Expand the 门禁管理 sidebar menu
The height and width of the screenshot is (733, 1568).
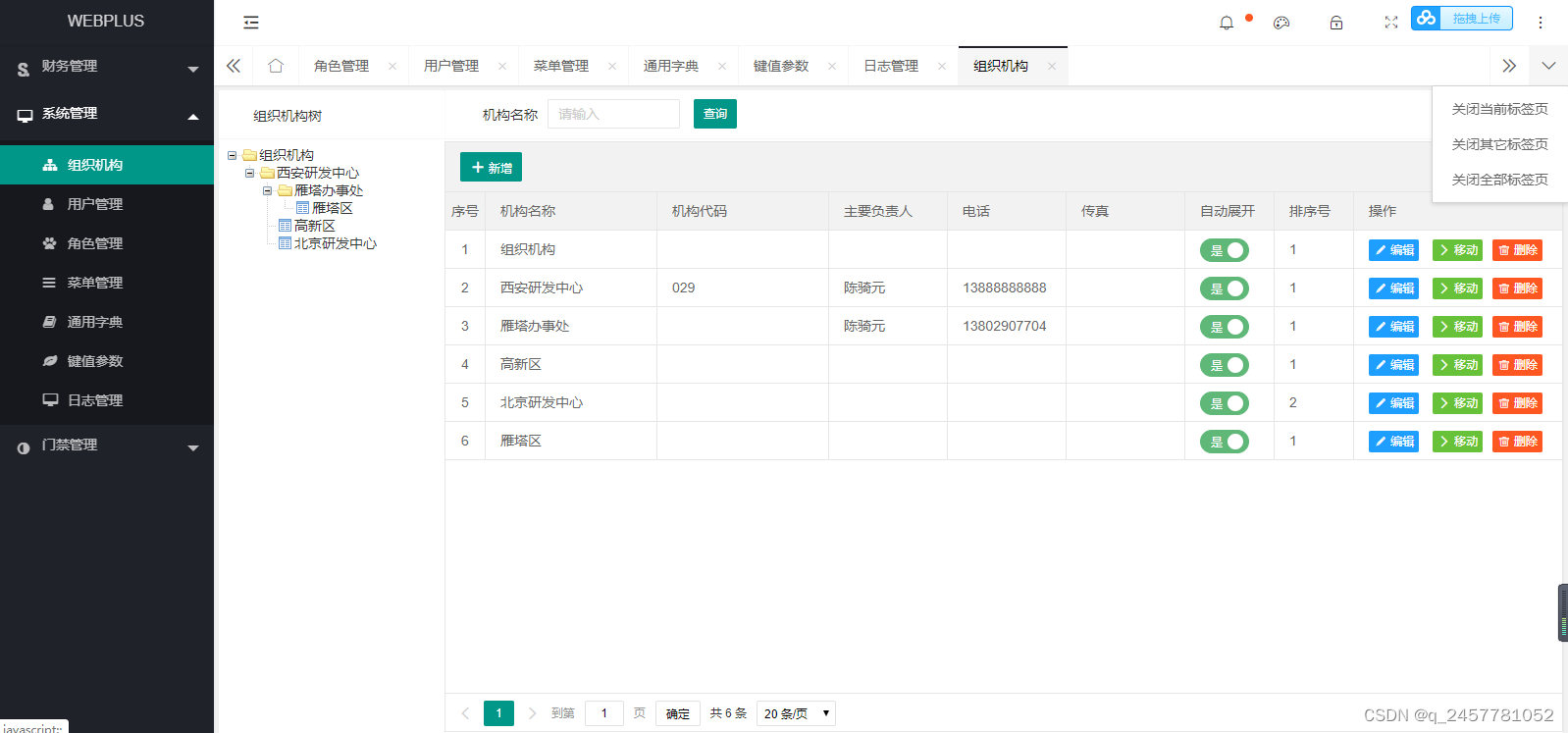[x=107, y=445]
